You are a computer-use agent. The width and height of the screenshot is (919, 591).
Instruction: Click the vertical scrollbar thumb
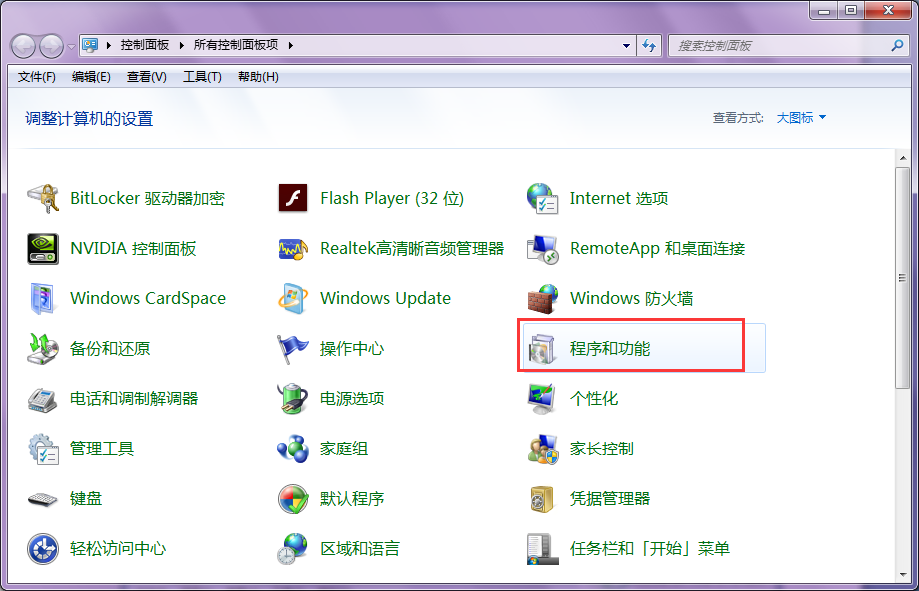coord(903,277)
